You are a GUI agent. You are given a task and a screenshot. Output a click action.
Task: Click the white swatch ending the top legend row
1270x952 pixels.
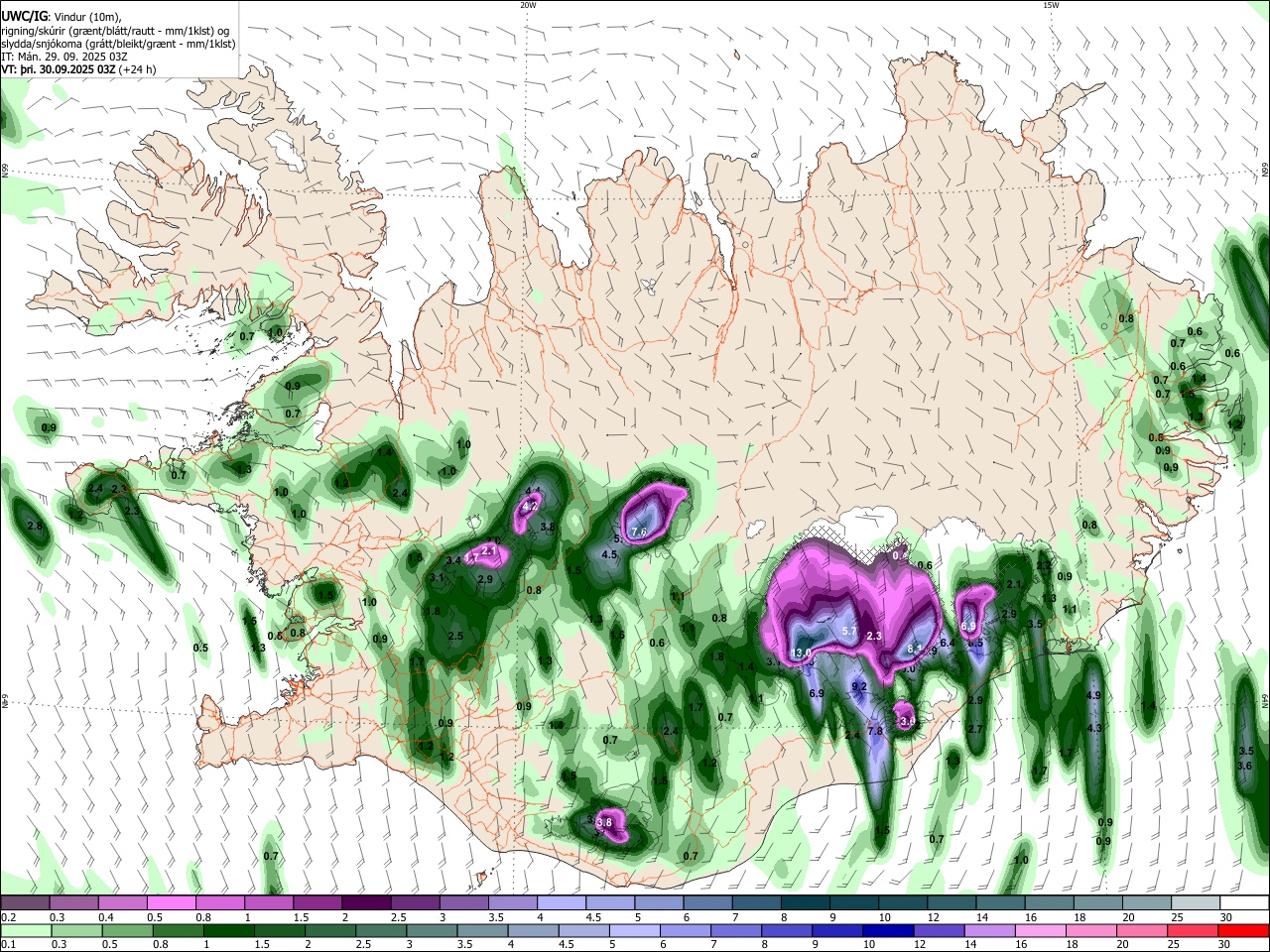coord(1243,903)
